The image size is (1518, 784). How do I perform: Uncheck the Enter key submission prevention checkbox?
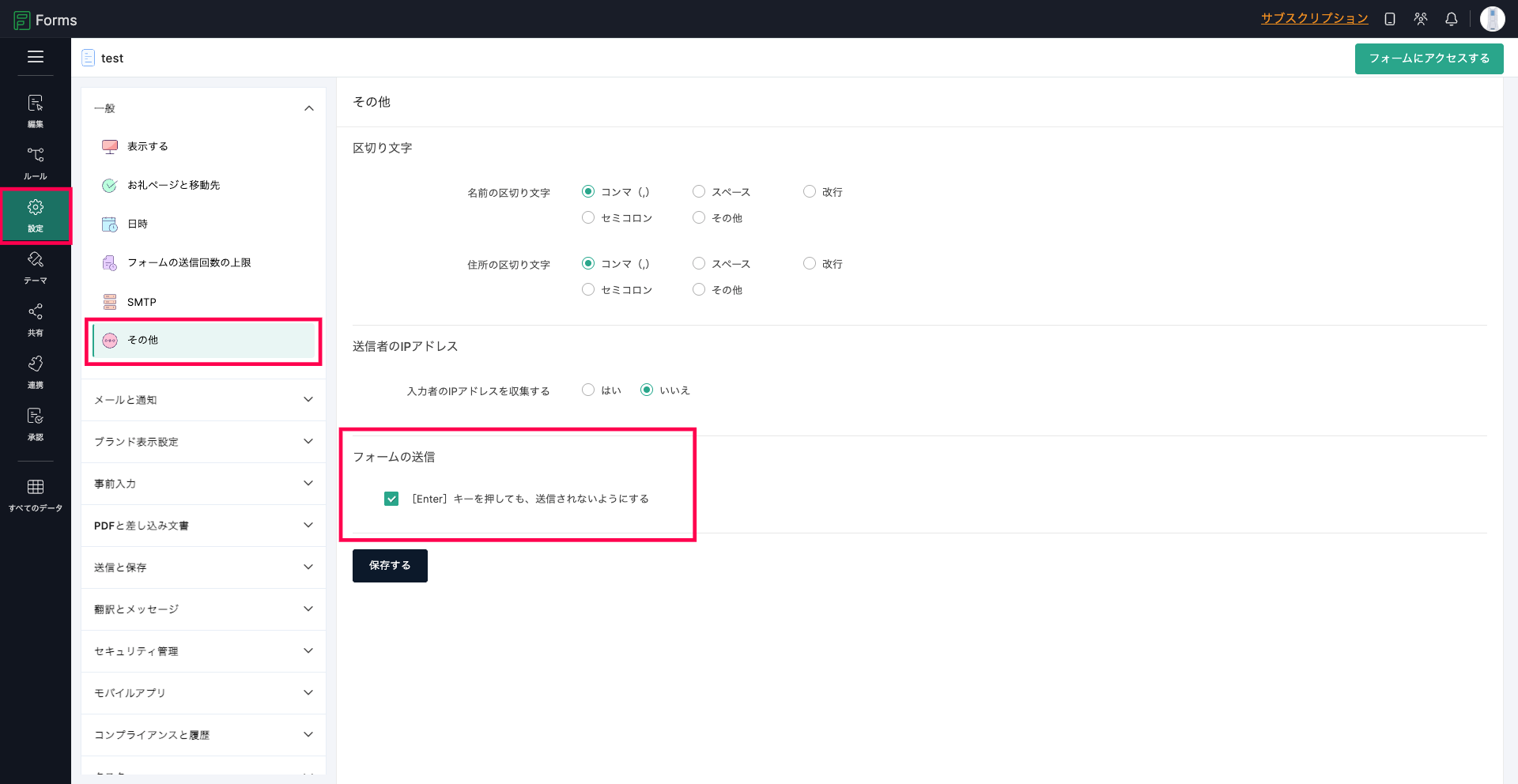391,499
